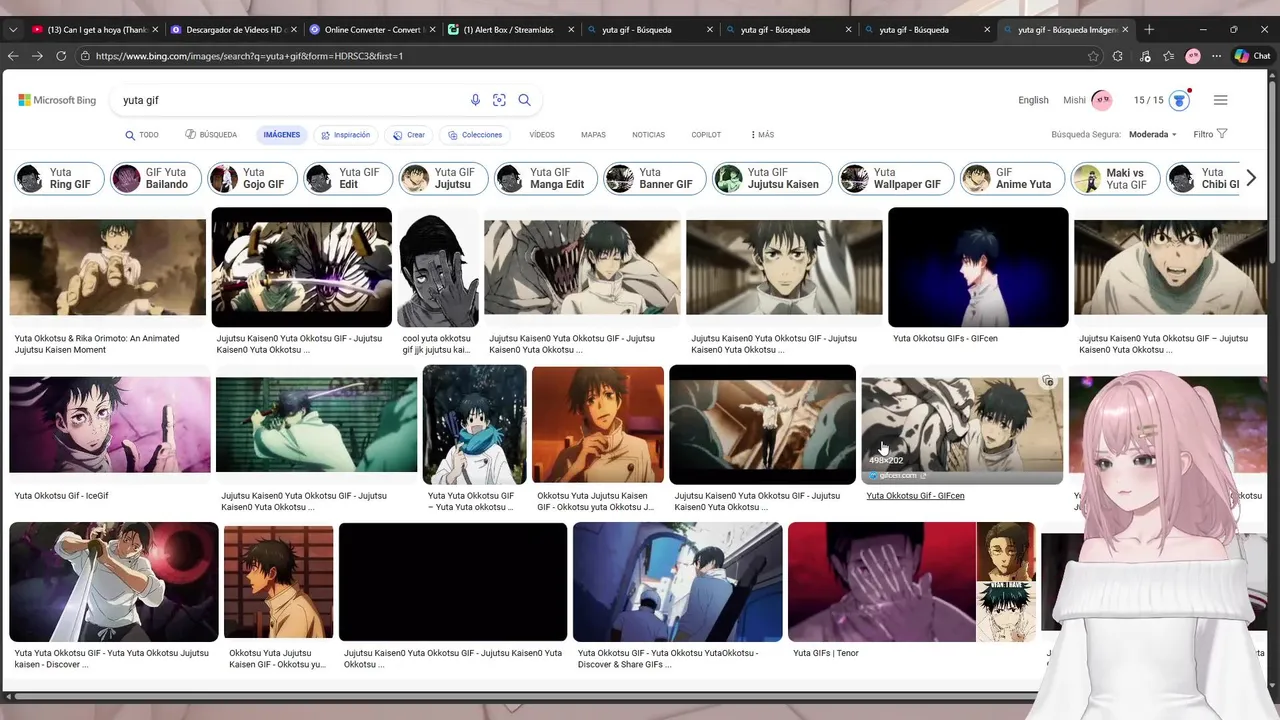Image resolution: width=1280 pixels, height=720 pixels.
Task: Open Yuta Okkotsu & Rika Orimoto thumbnail
Action: pos(108,268)
